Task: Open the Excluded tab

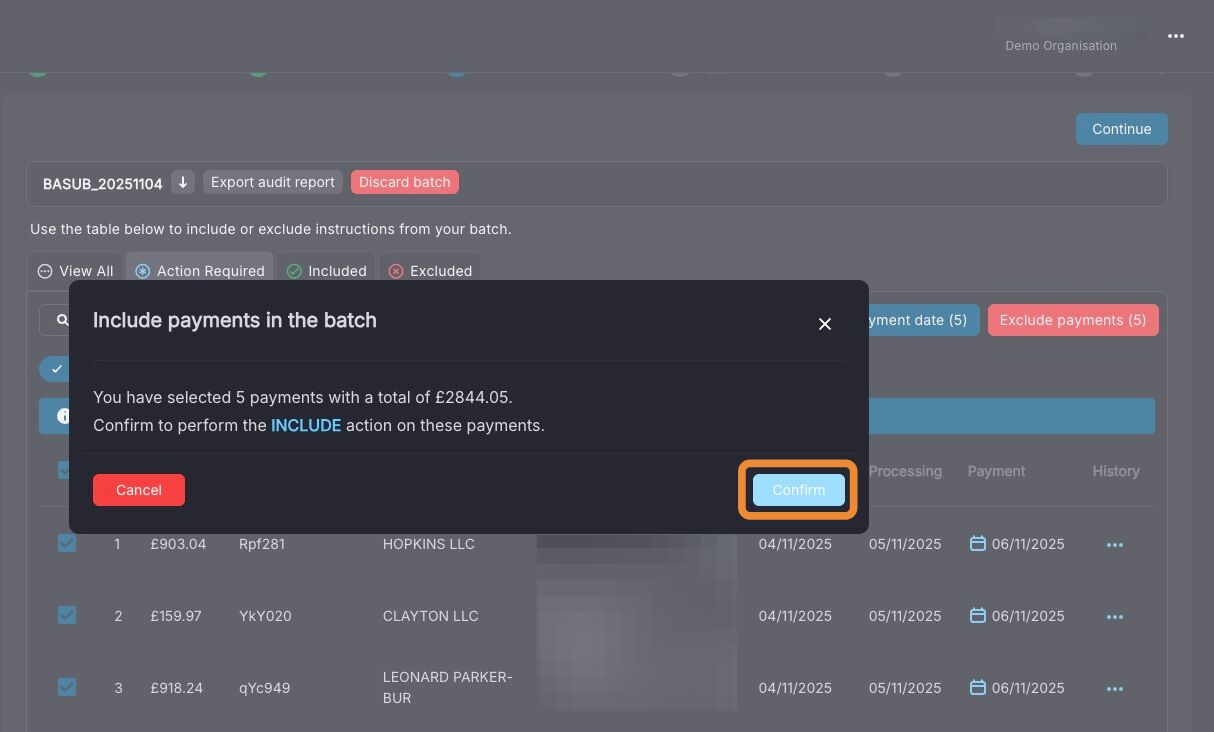Action: point(430,271)
